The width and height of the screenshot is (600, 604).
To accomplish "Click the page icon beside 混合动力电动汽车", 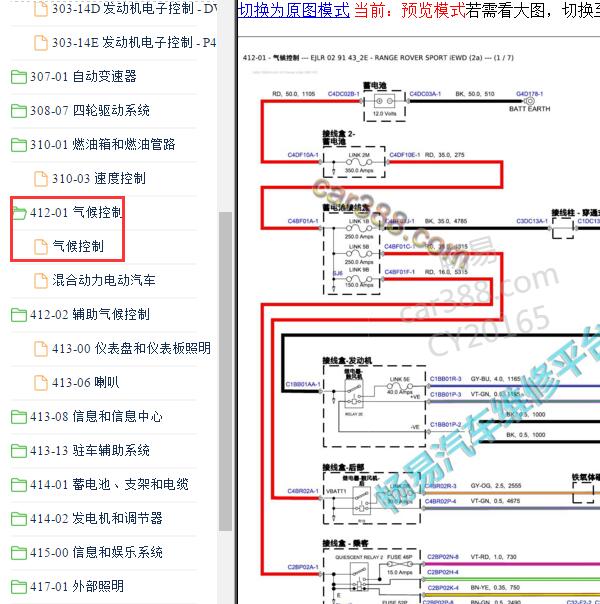I will click(x=41, y=280).
